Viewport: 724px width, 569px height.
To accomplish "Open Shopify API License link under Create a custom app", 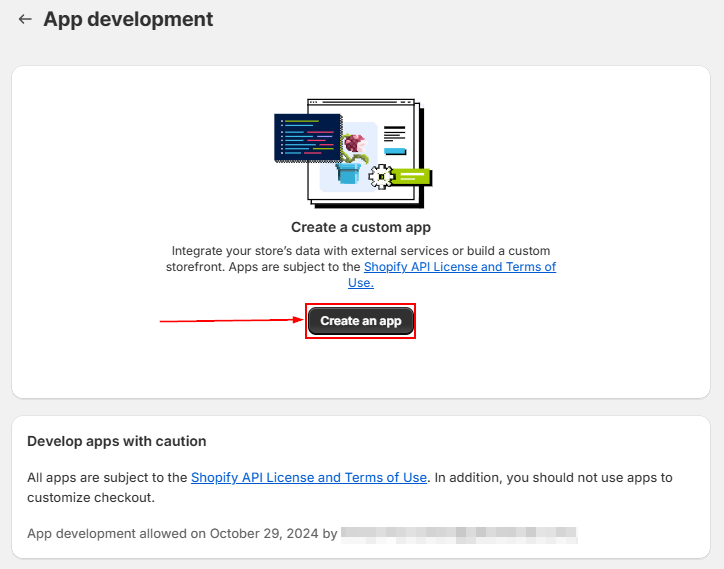I will pyautogui.click(x=459, y=267).
